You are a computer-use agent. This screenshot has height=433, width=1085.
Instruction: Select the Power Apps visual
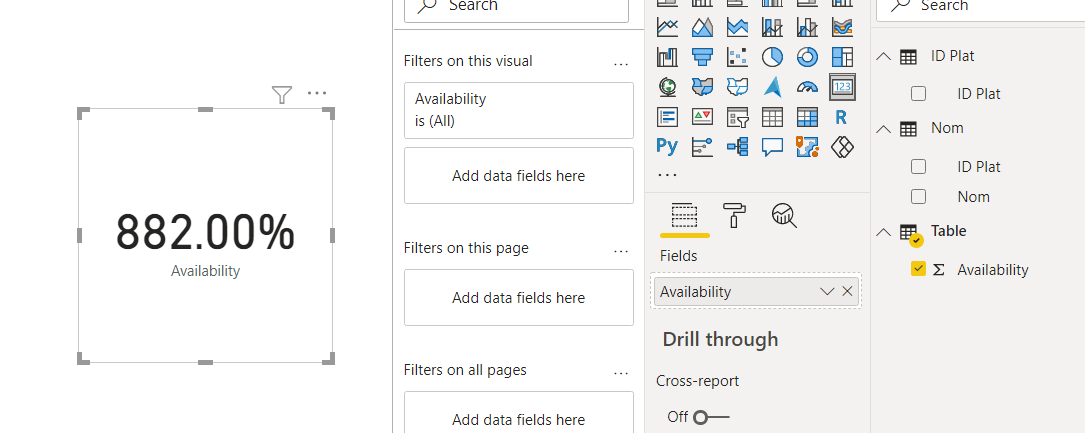pos(842,146)
